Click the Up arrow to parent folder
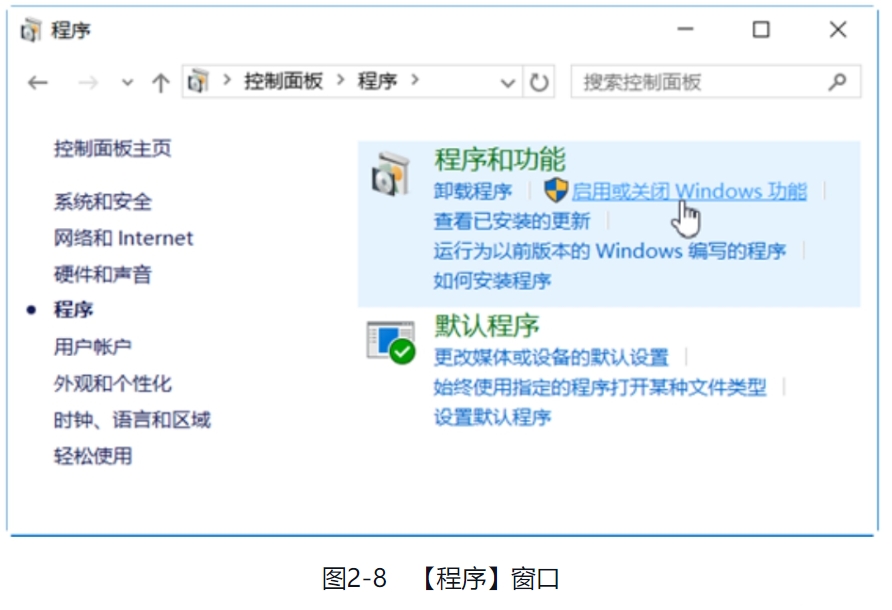 click(160, 83)
